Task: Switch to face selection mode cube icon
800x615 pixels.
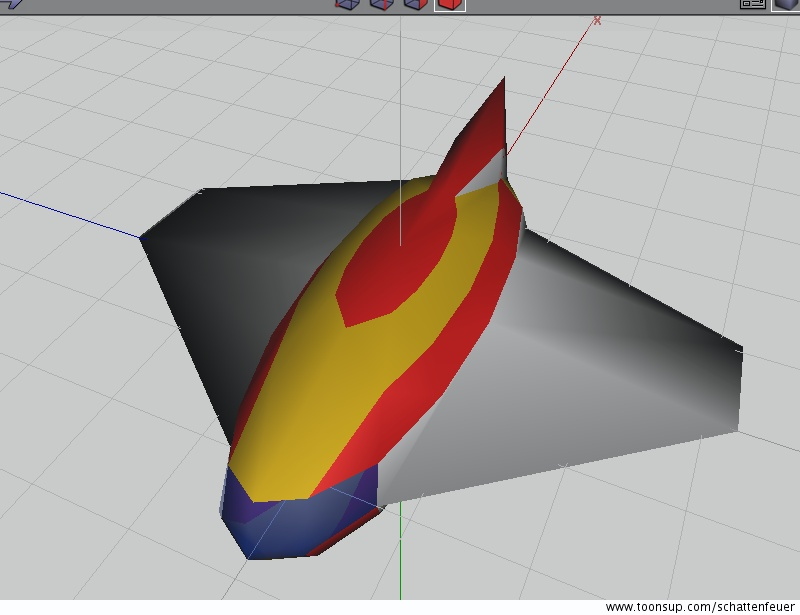Action: click(415, 4)
